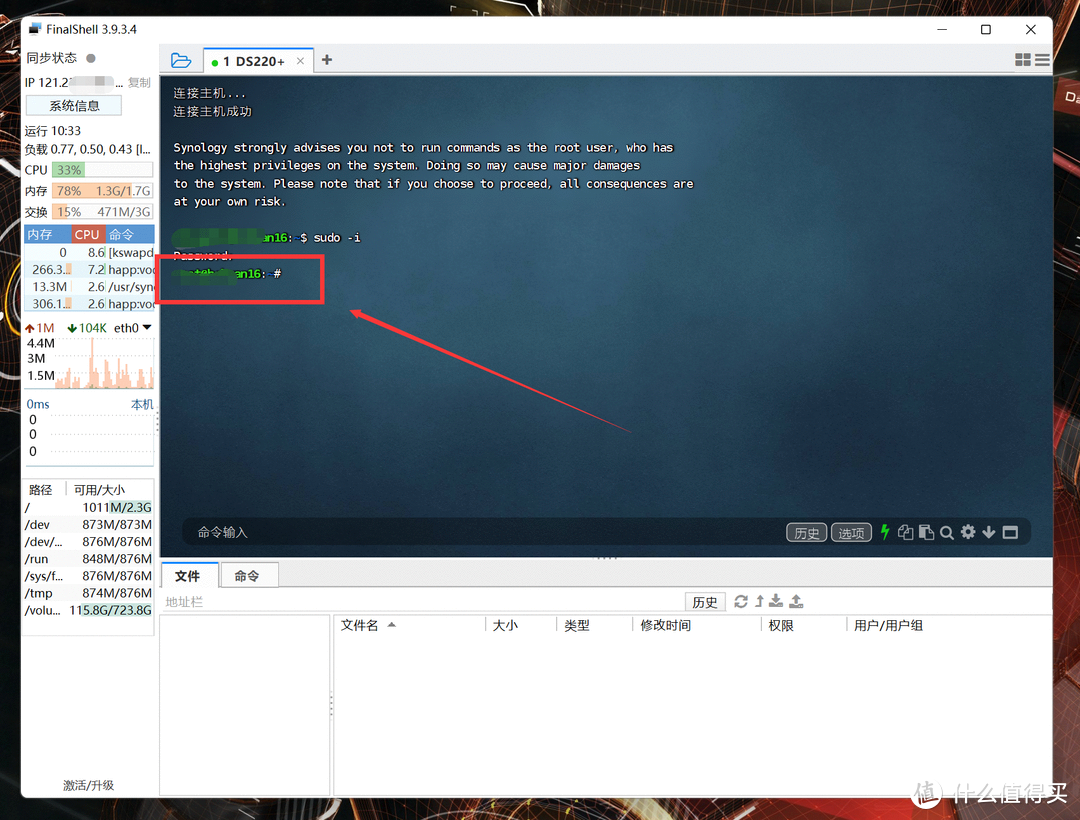Switch sessions to list view layout
Image resolution: width=1080 pixels, height=820 pixels.
(x=1040, y=60)
